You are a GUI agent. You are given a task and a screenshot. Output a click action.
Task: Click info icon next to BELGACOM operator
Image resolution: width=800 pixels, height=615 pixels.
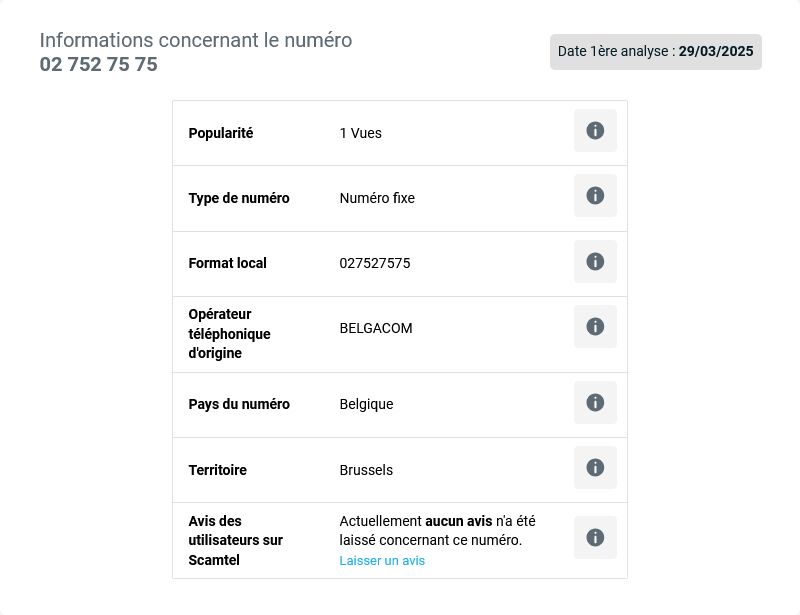[595, 327]
